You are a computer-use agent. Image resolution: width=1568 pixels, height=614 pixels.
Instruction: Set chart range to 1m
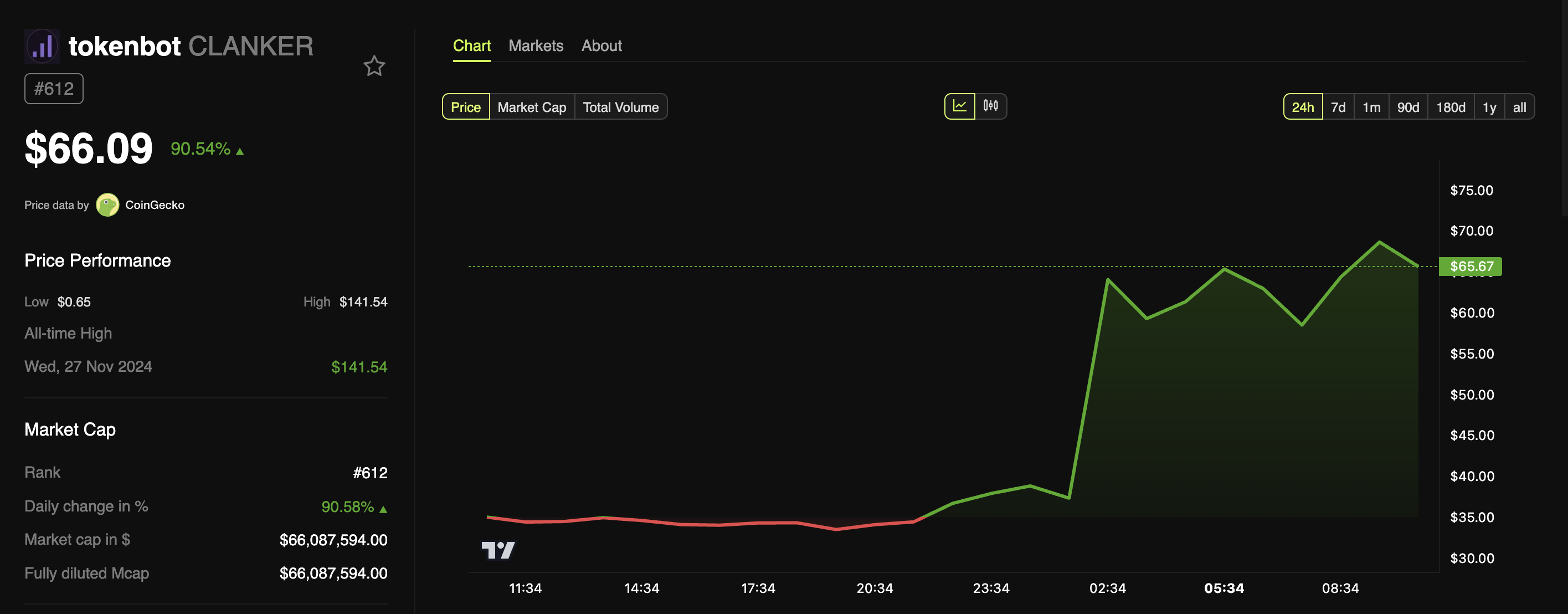(1371, 107)
